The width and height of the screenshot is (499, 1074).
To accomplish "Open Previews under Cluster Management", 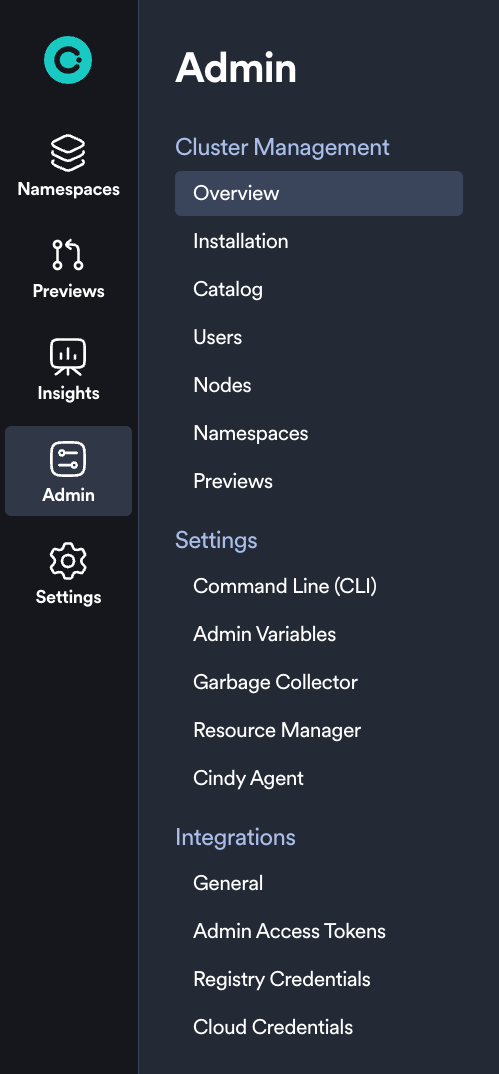I will pos(233,481).
